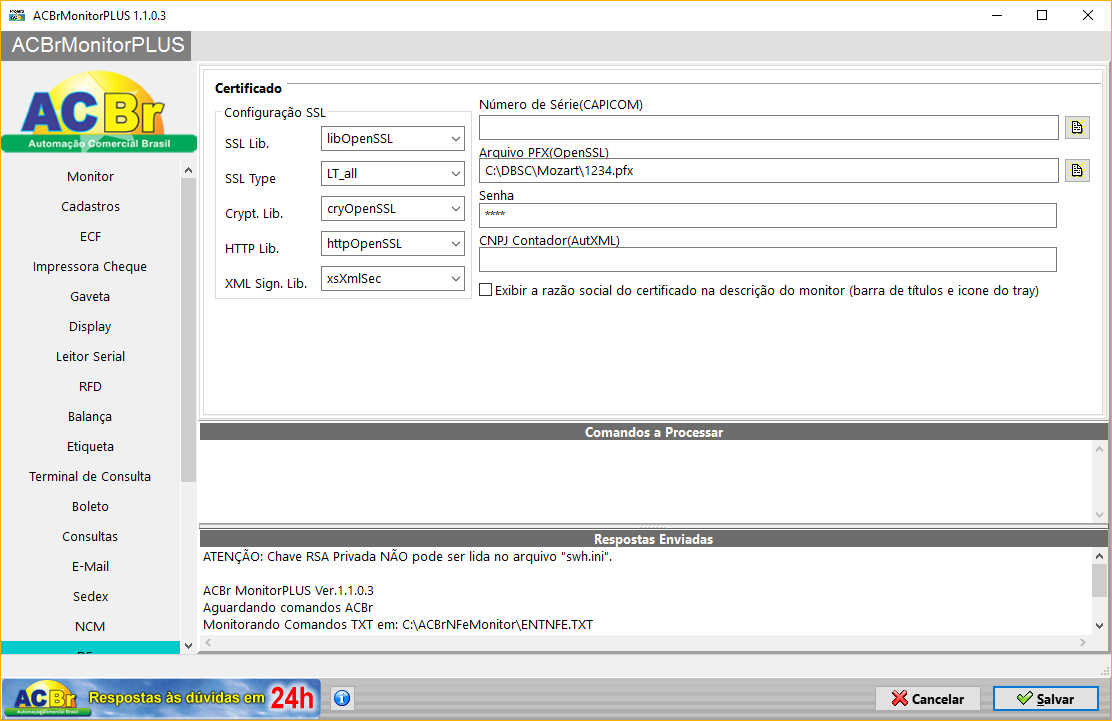This screenshot has height=721, width=1112.
Task: Click Comandos a Processar scroll down arrow
Action: (1099, 515)
